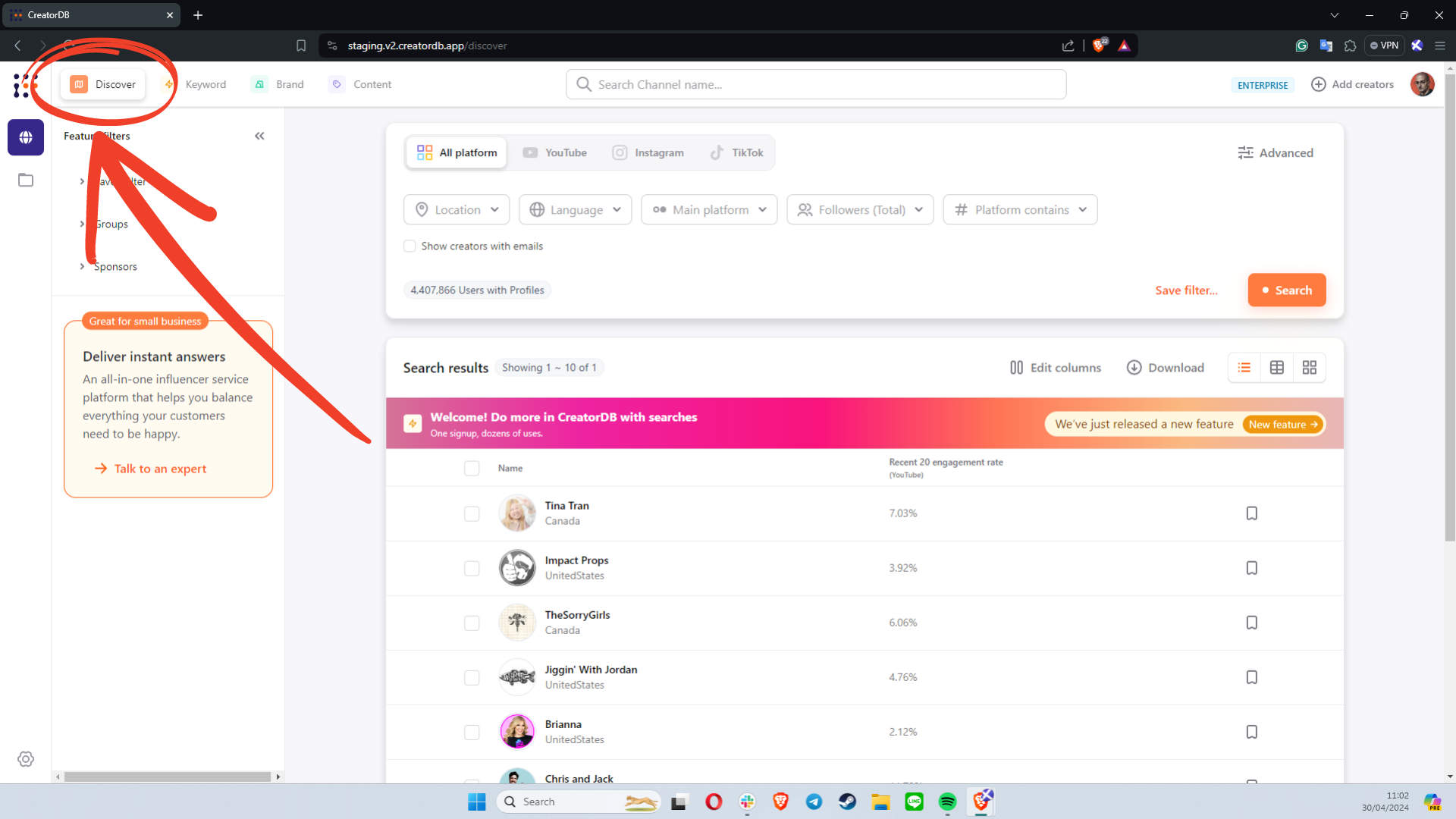The height and width of the screenshot is (819, 1456).
Task: Expand the Groups tree item
Action: 82,224
